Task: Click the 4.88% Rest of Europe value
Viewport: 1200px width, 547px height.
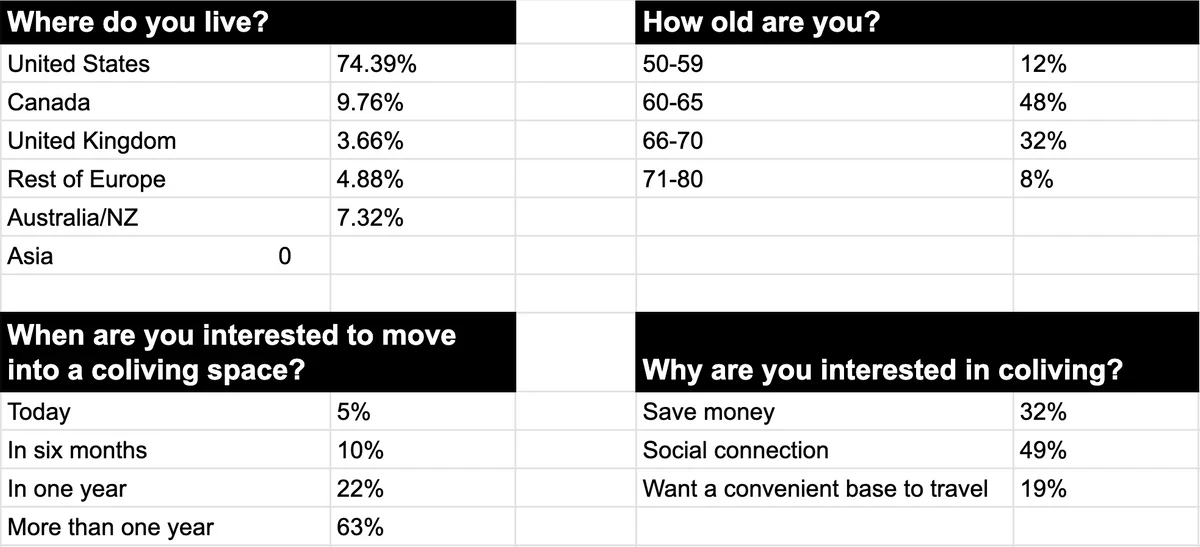Action: pos(423,180)
